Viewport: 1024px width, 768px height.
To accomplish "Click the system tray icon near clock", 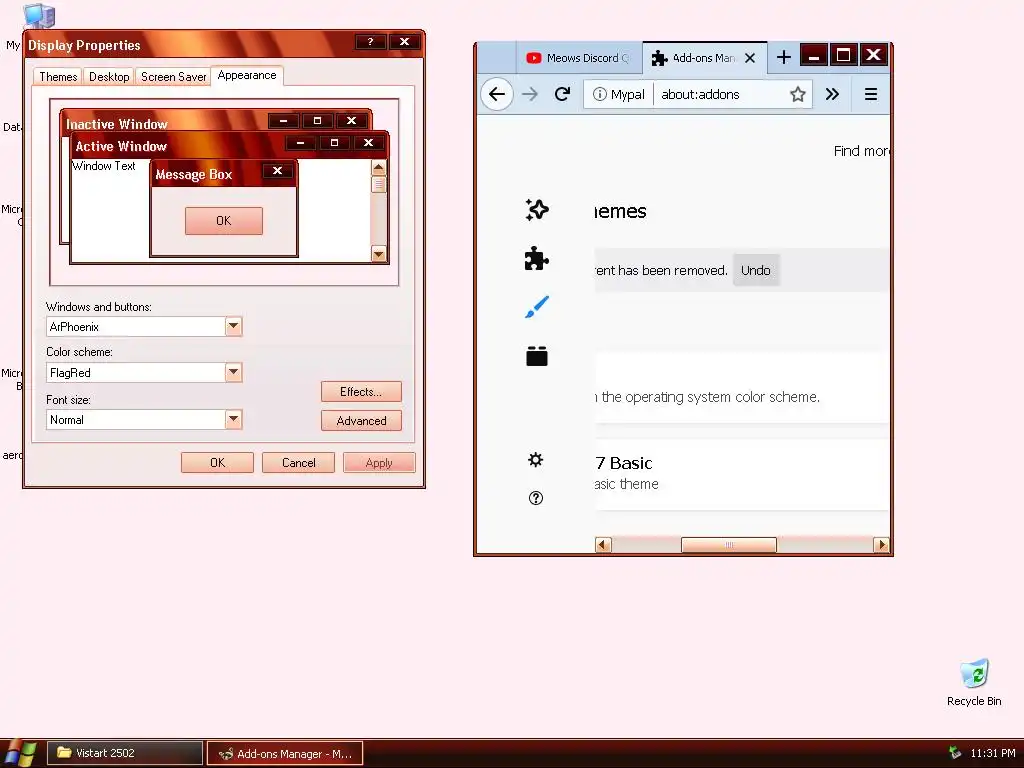I will (955, 753).
